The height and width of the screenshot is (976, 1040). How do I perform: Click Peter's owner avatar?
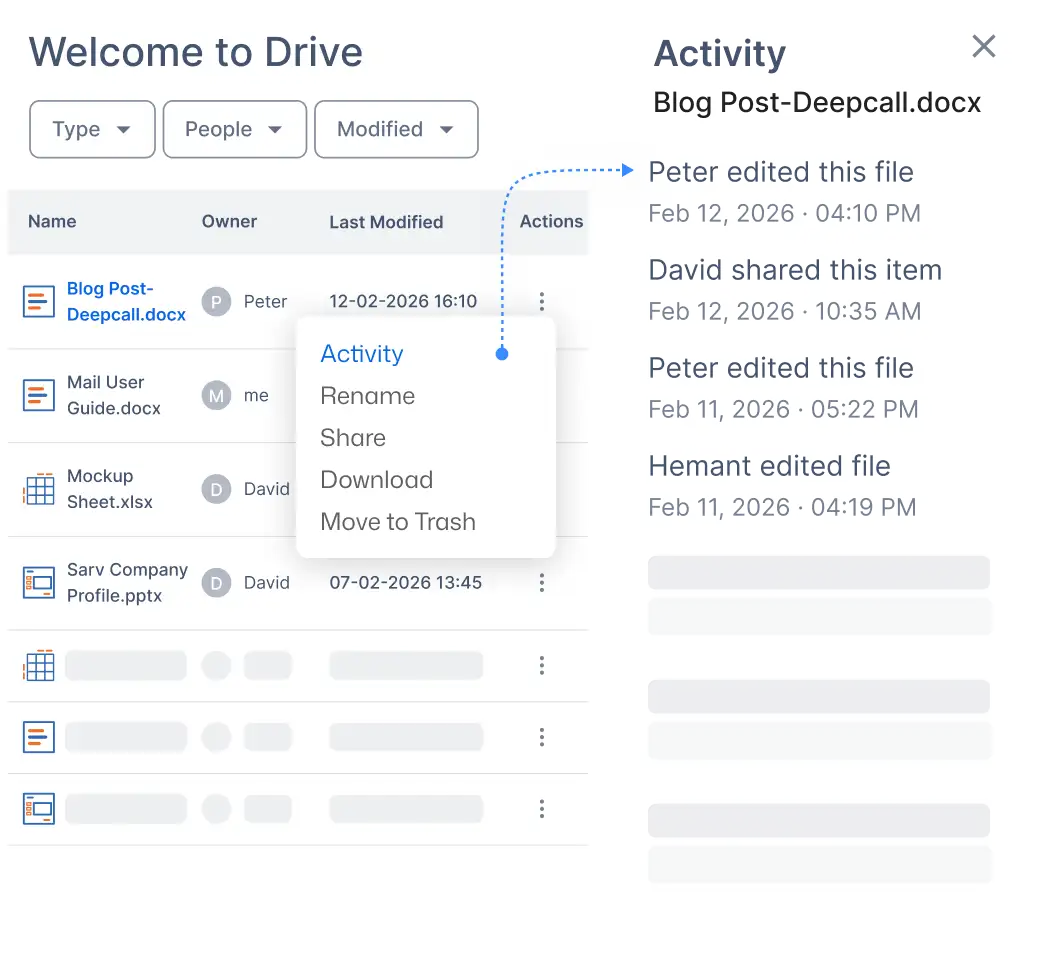[x=216, y=302]
